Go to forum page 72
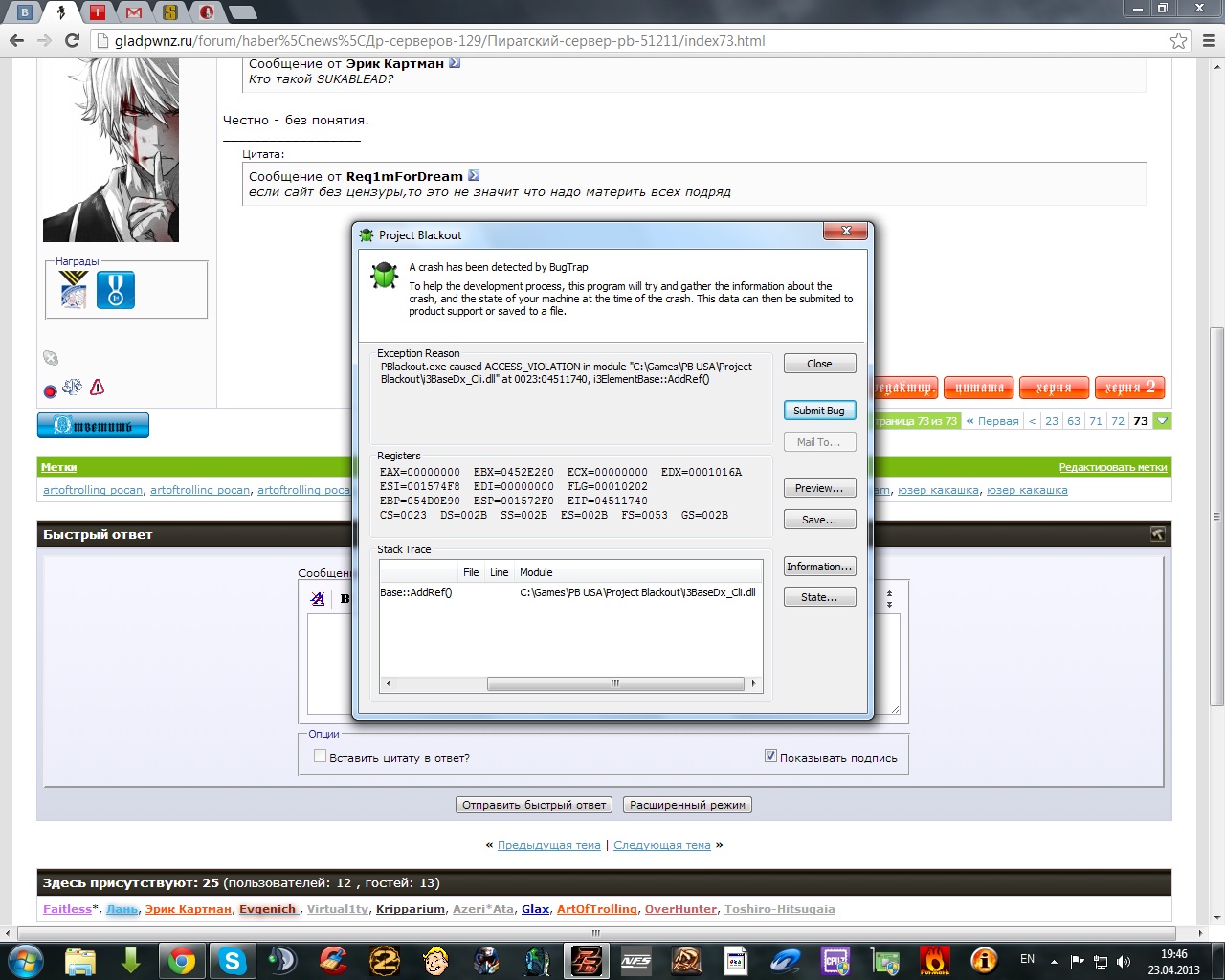This screenshot has width=1225, height=980. point(1118,421)
